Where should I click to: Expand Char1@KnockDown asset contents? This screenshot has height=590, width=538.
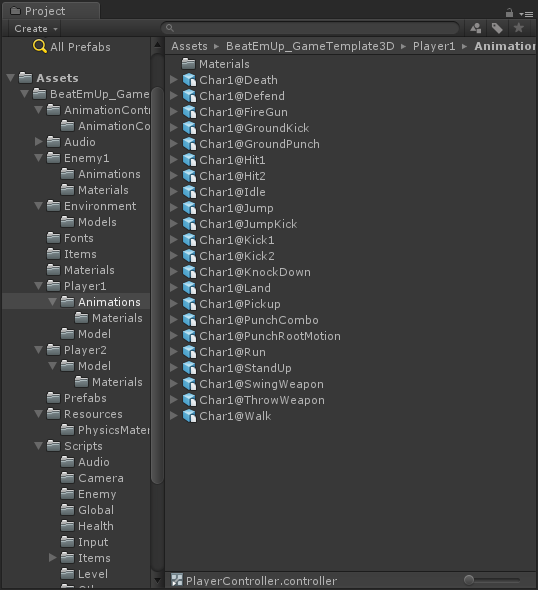pos(173,272)
